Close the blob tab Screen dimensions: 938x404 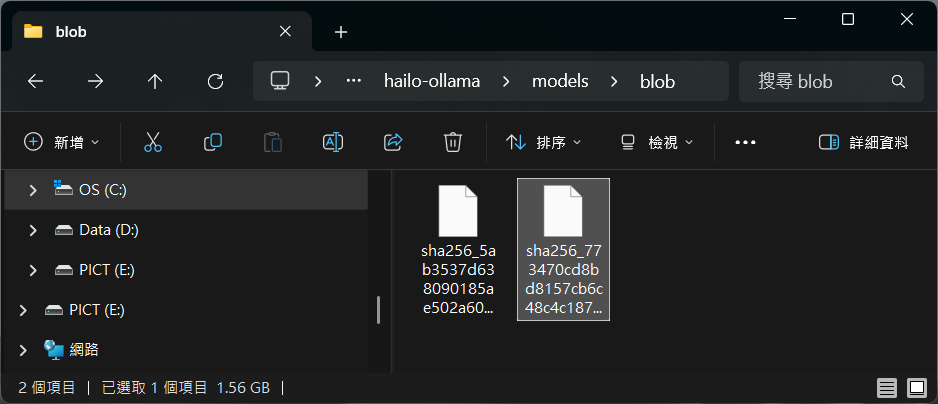[285, 32]
